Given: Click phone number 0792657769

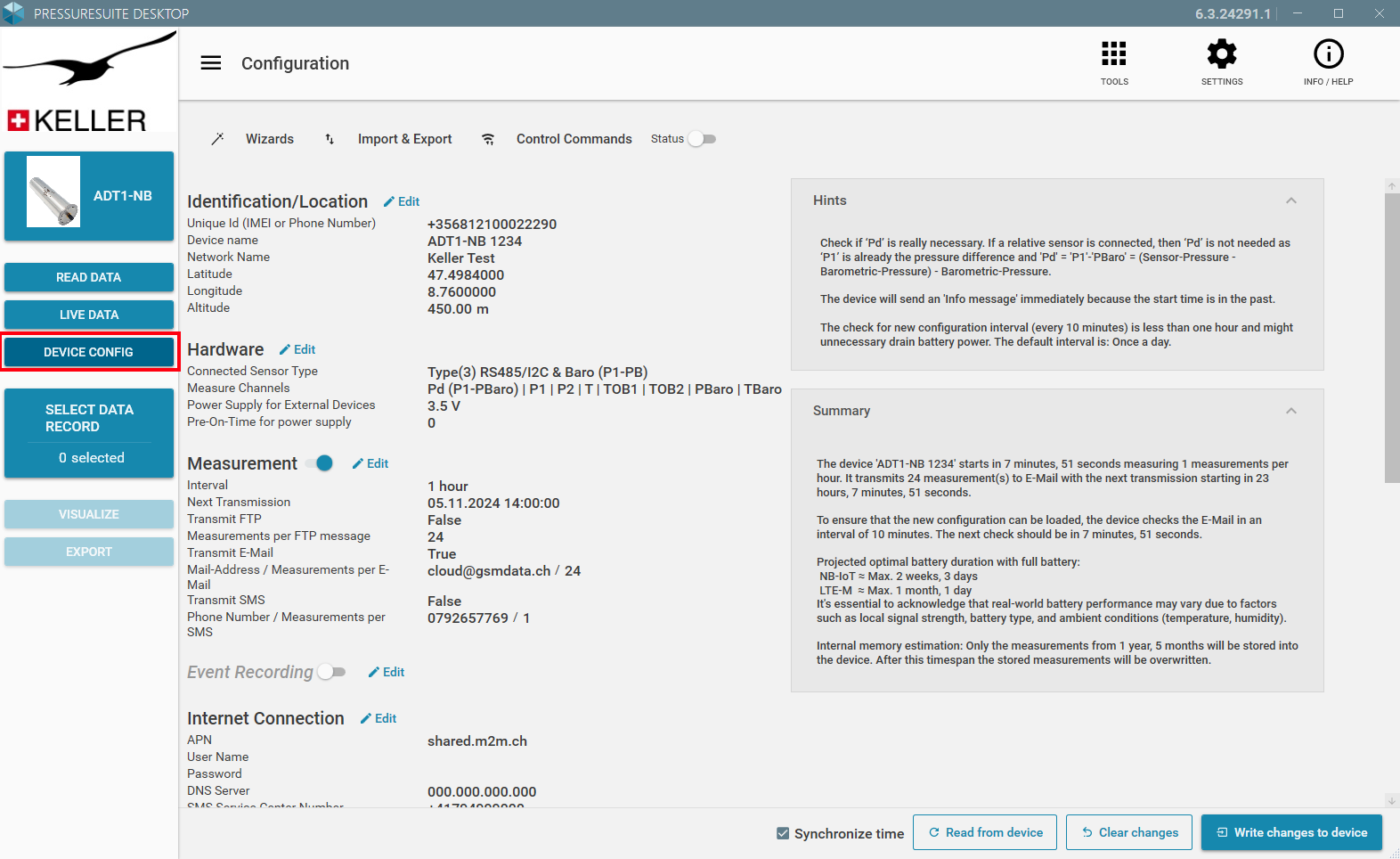Looking at the screenshot, I should pyautogui.click(x=468, y=618).
